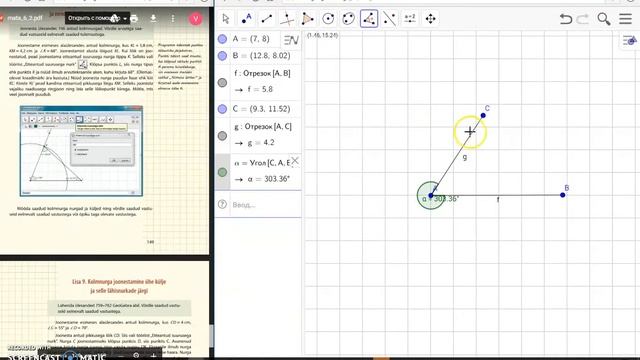Open the Graphics view style bar icon
The height and width of the screenshot is (360, 640).
pyautogui.click(x=630, y=40)
